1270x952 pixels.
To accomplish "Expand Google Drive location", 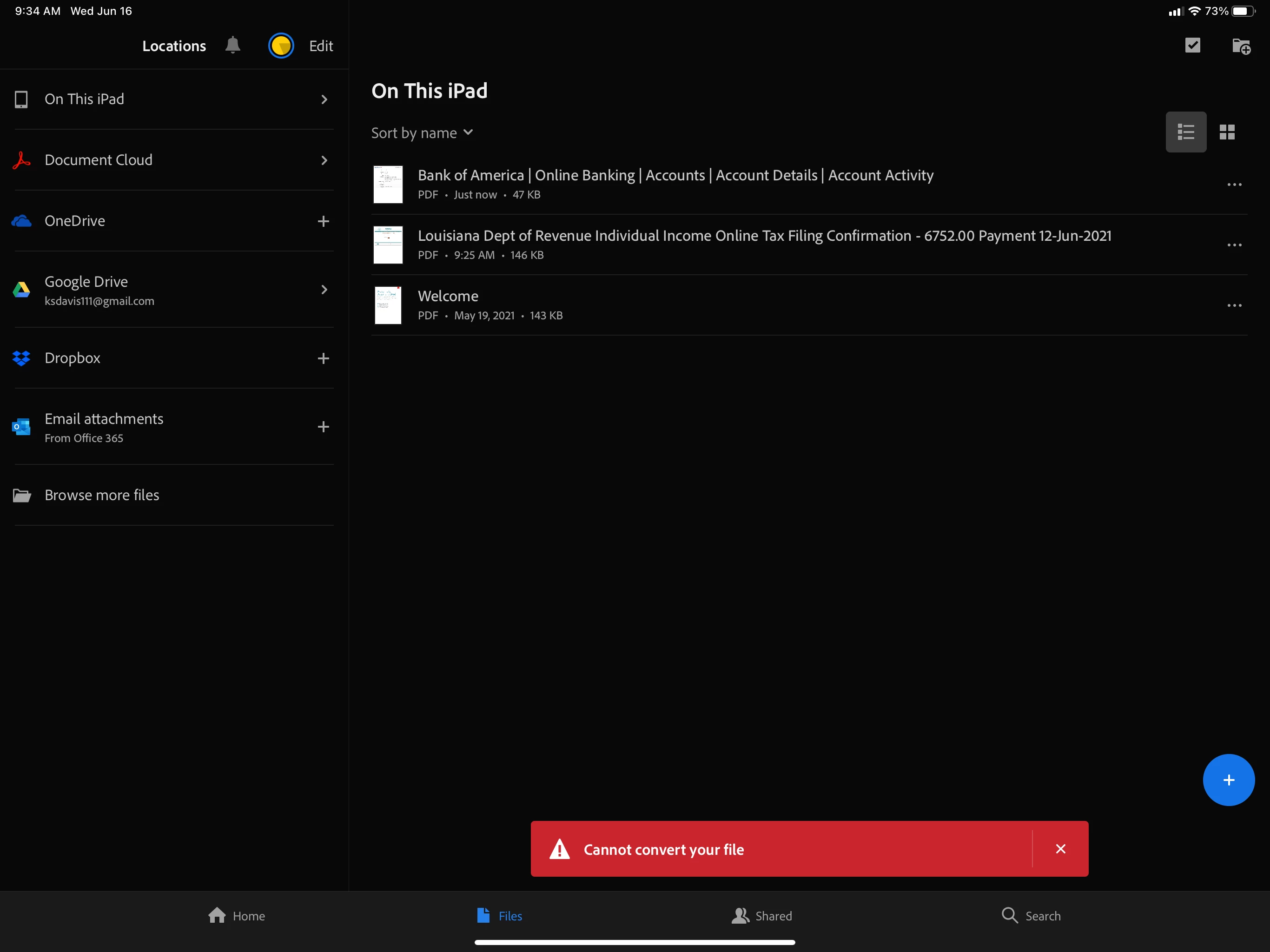I will click(324, 290).
